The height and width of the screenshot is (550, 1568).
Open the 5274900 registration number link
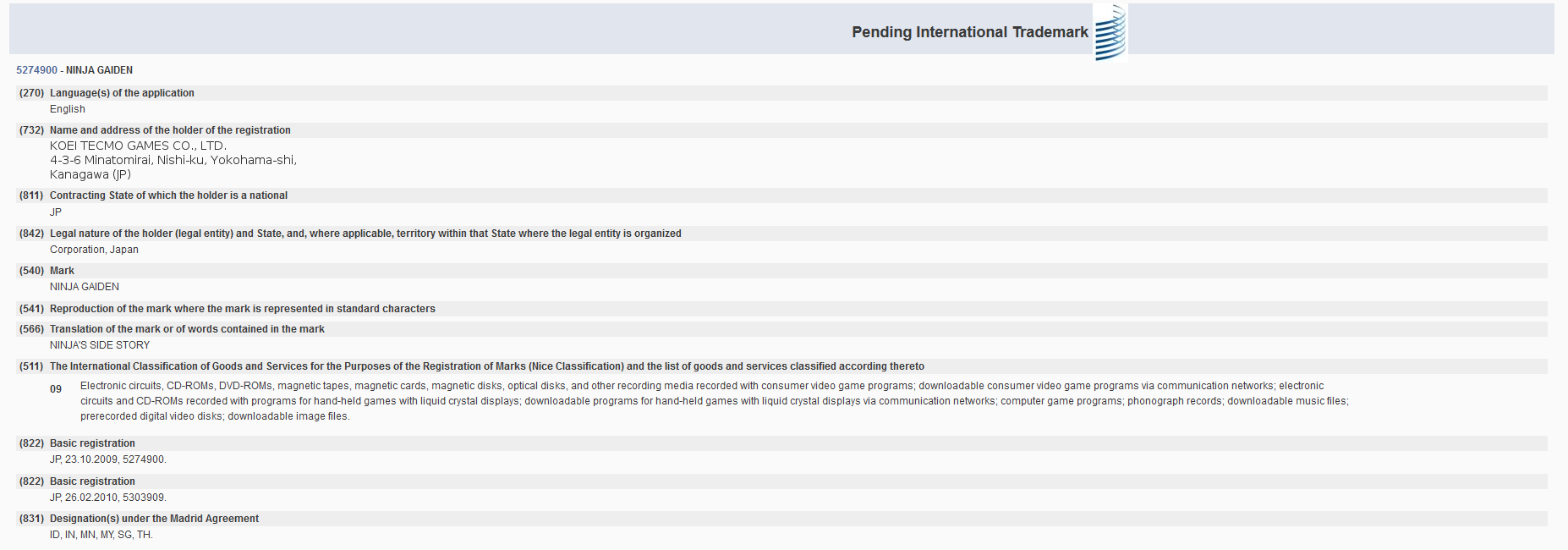tap(36, 70)
